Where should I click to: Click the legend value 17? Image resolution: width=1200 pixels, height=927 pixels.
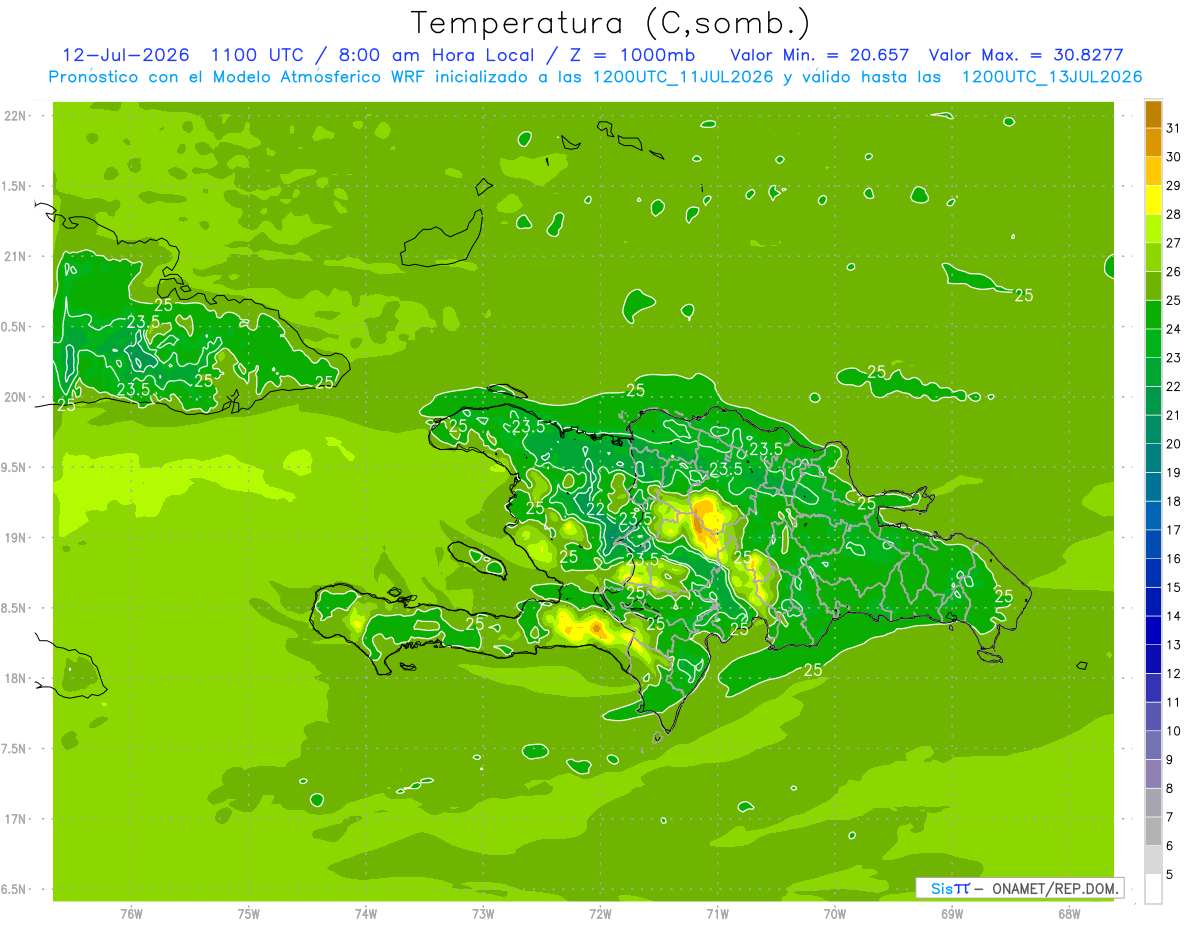1173,529
